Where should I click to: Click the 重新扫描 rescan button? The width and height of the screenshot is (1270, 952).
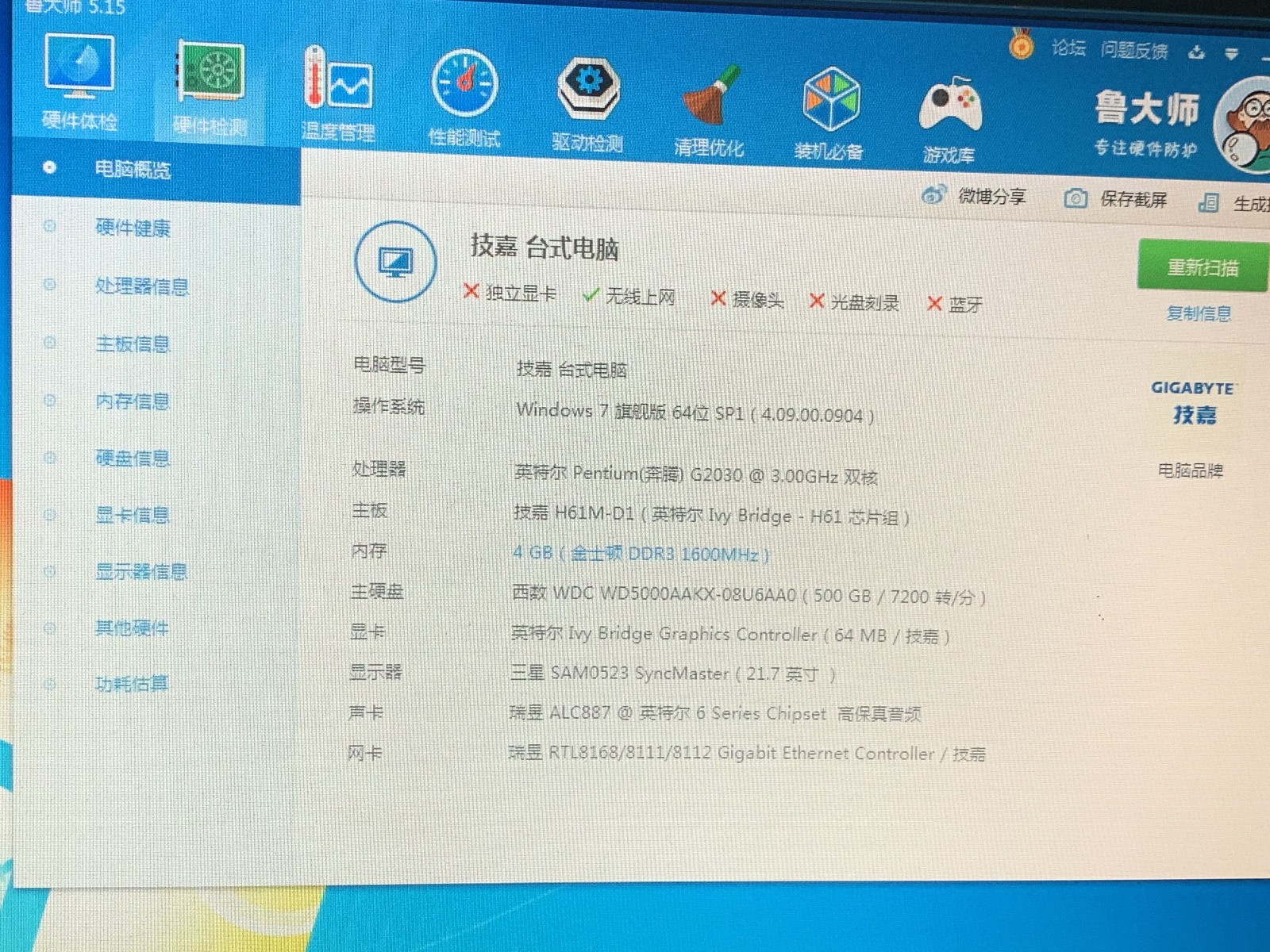1203,267
